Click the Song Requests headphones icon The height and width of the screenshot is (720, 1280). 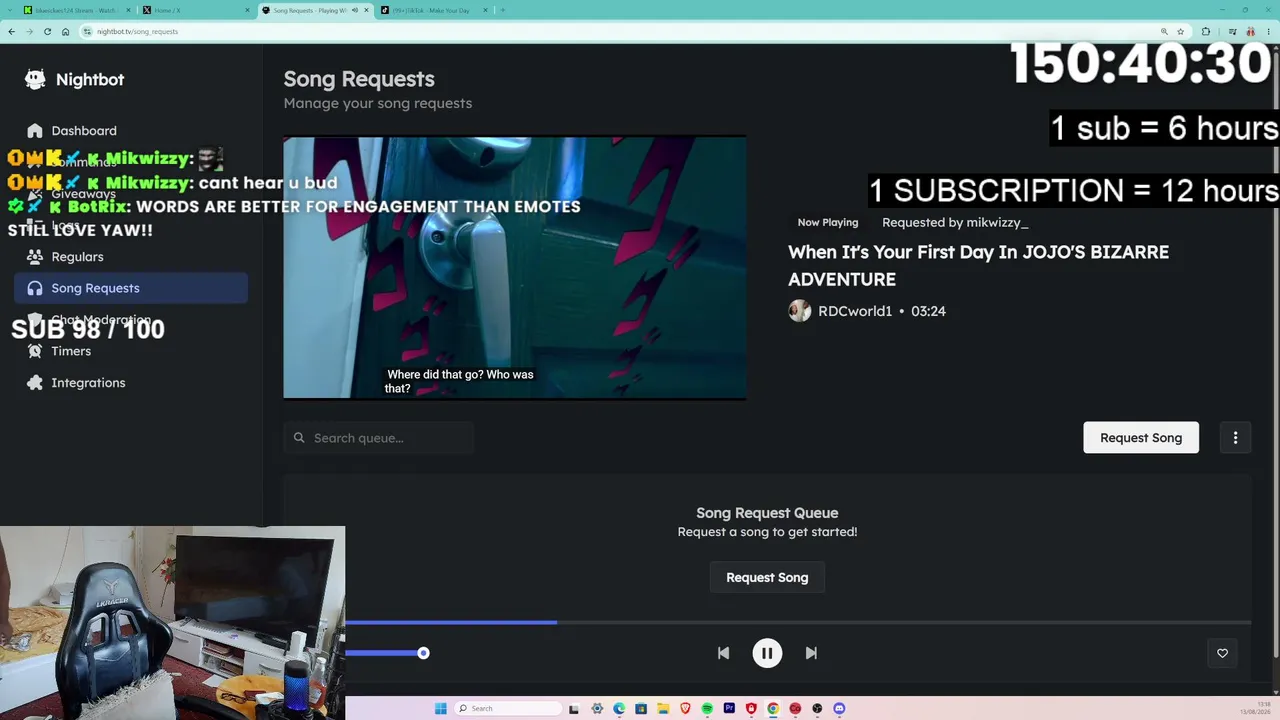pos(35,288)
